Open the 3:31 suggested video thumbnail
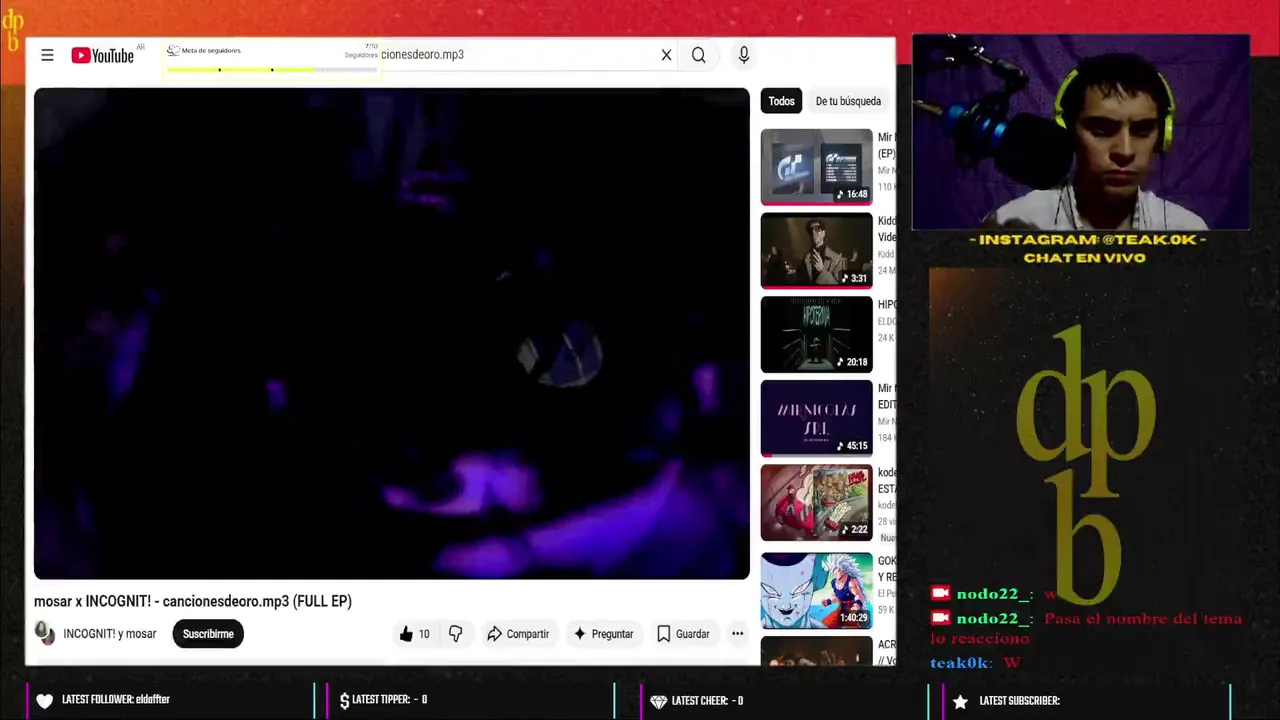The width and height of the screenshot is (1280, 720). pos(816,250)
